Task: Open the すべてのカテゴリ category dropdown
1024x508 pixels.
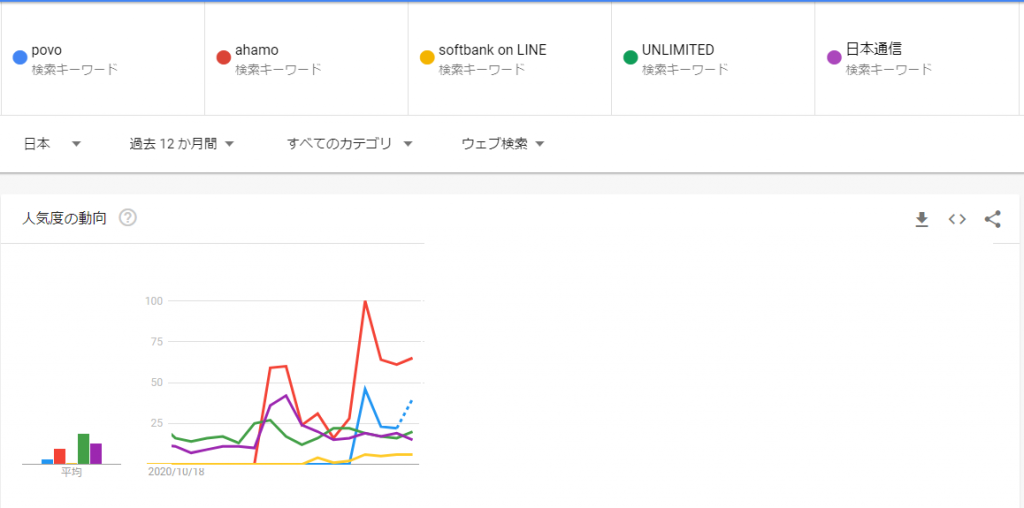Action: pos(350,144)
